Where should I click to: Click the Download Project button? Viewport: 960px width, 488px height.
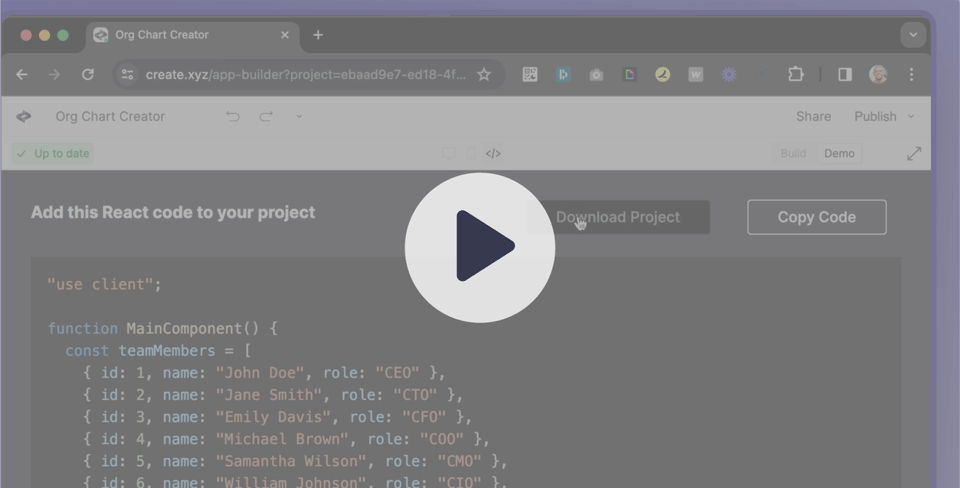pos(618,217)
